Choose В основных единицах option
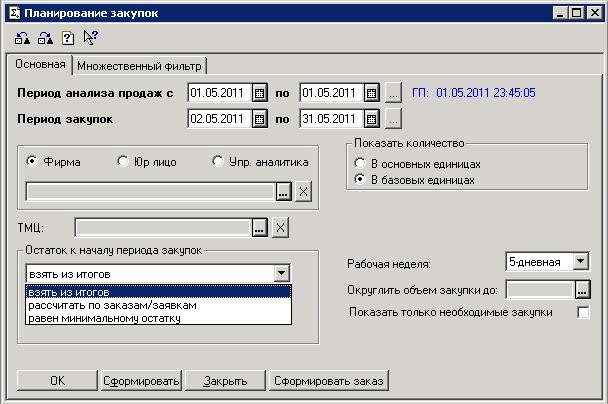 [359, 163]
